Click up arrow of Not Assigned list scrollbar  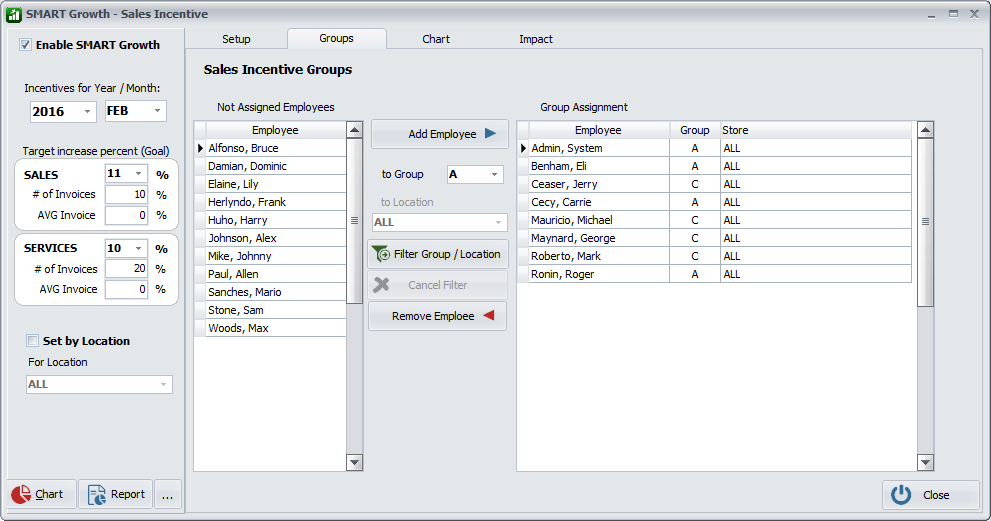(x=355, y=130)
